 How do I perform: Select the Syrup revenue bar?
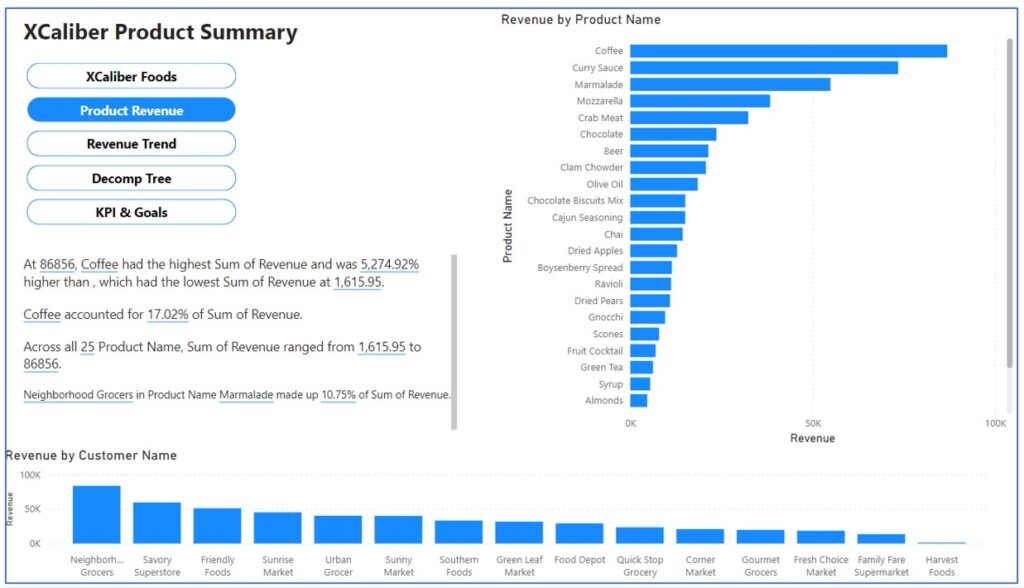(640, 384)
